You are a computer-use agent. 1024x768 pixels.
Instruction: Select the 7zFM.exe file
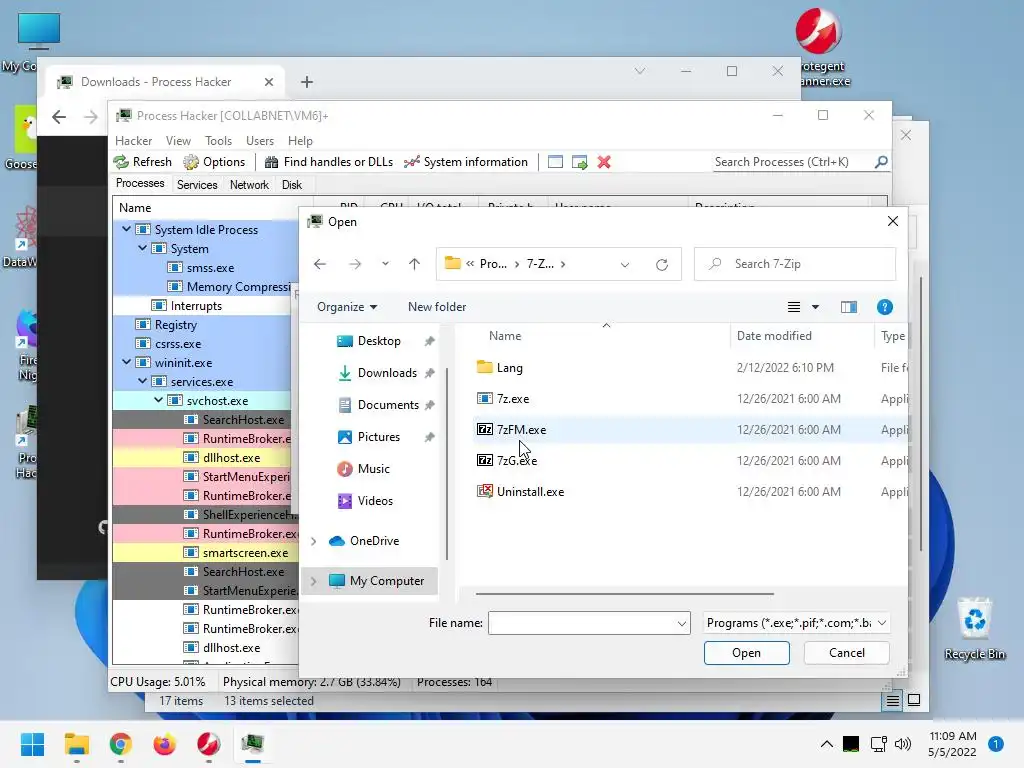(x=521, y=430)
